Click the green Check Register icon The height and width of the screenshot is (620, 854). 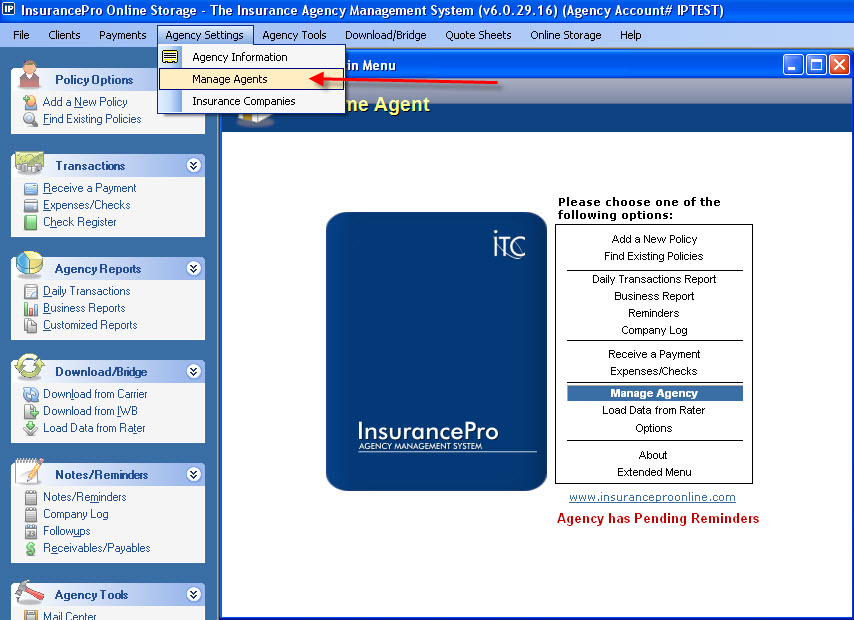[31, 222]
